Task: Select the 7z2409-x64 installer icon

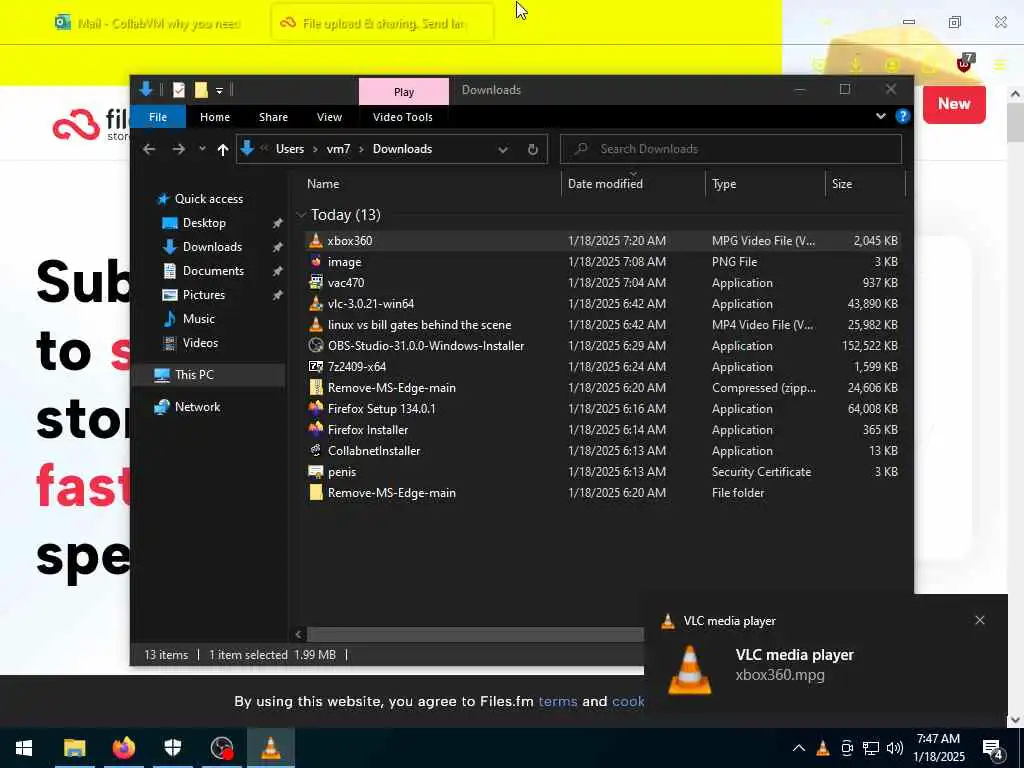Action: (316, 366)
